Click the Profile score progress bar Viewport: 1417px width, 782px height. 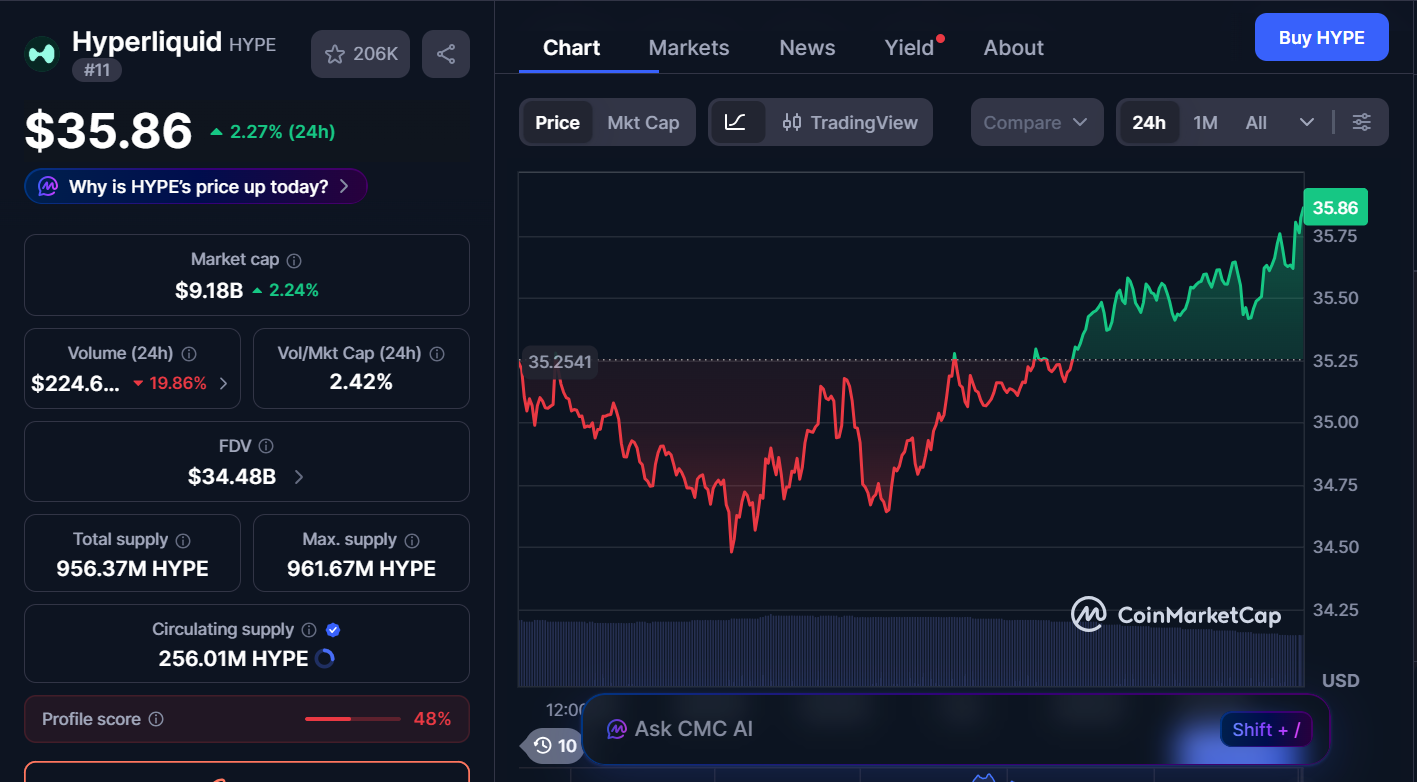click(x=352, y=718)
